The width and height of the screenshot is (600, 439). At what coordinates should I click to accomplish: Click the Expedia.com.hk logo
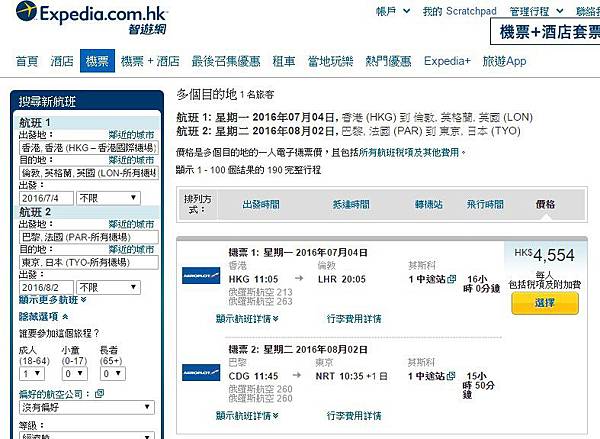click(91, 18)
